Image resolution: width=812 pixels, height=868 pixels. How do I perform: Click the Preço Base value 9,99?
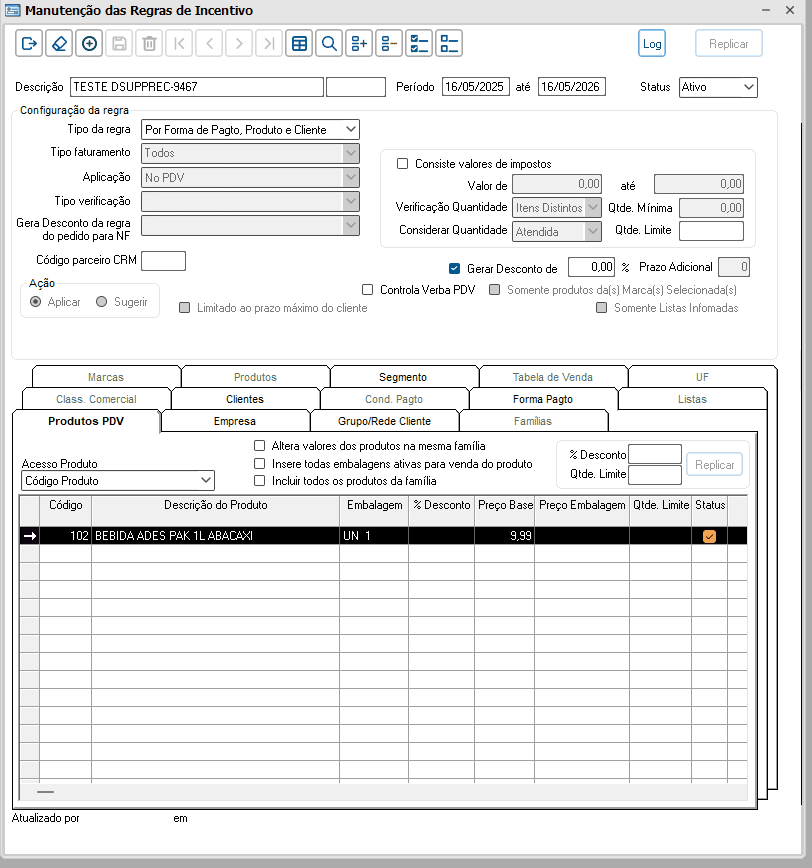point(521,535)
